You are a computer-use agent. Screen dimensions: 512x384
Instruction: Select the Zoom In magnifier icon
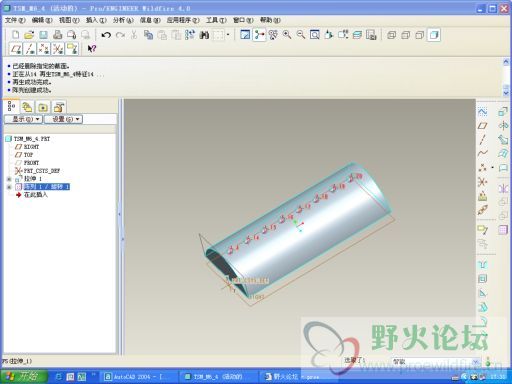tap(287, 35)
